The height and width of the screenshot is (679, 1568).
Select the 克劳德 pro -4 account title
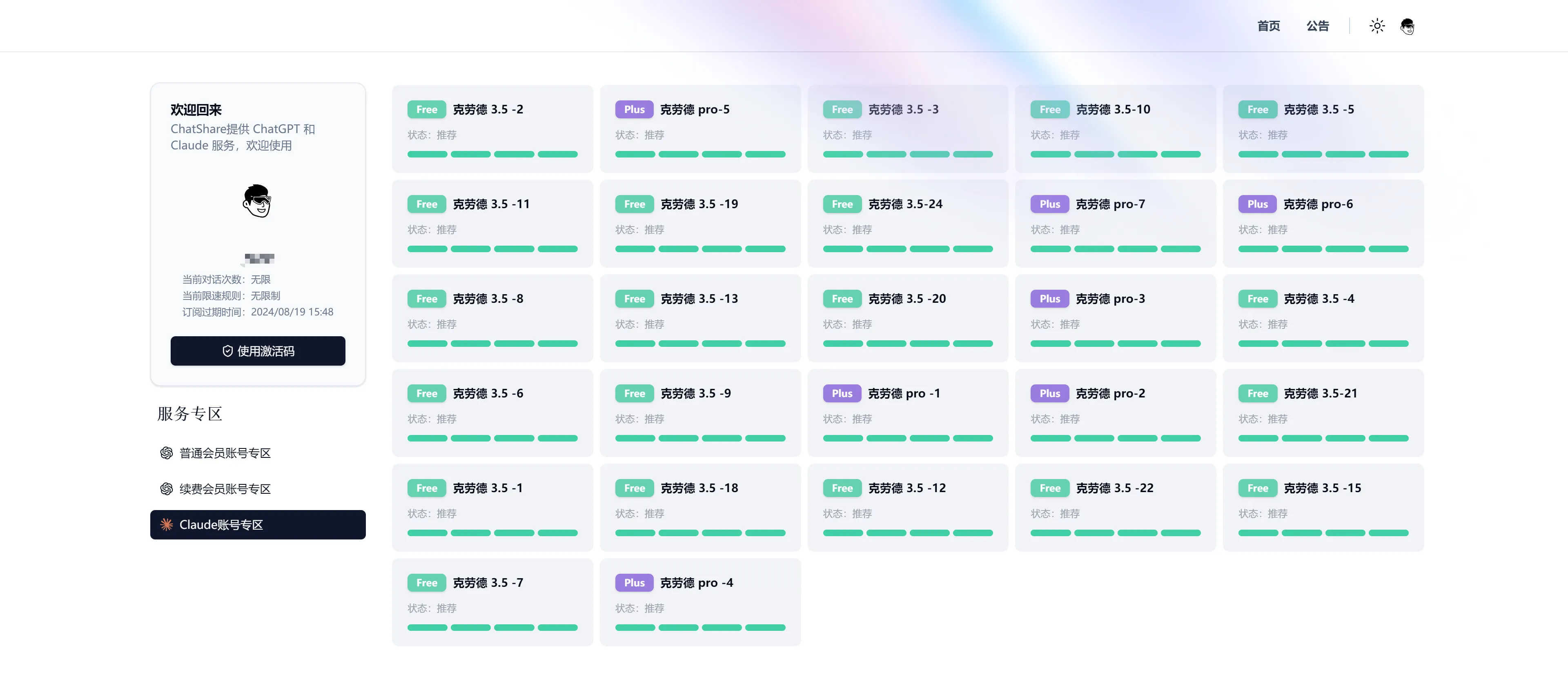tap(696, 583)
